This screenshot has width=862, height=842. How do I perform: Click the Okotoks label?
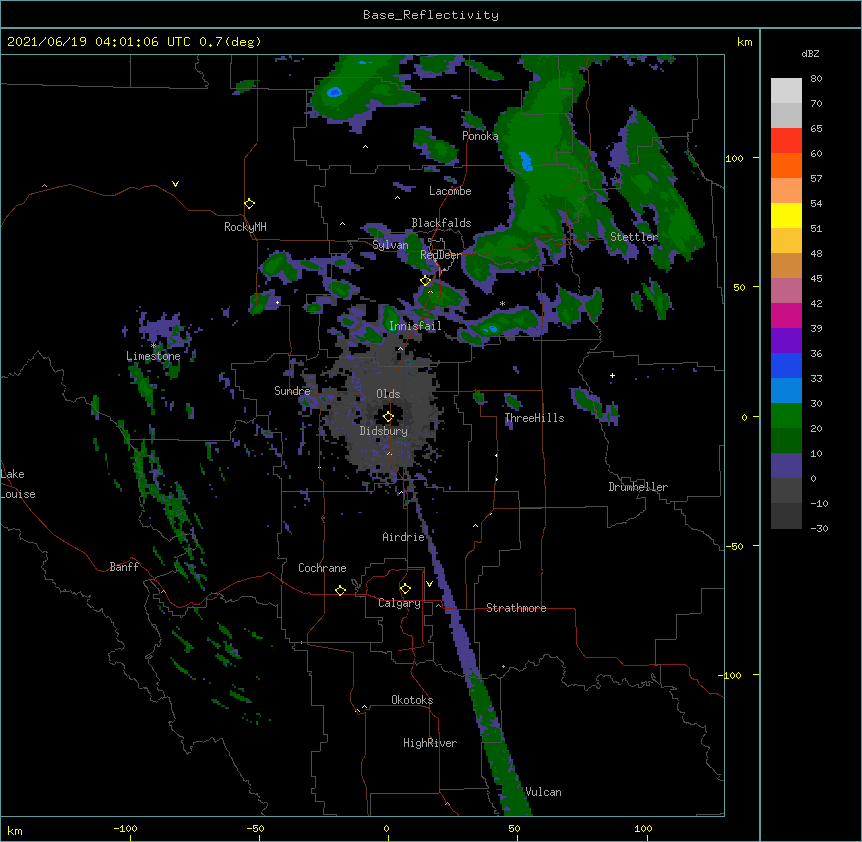(412, 700)
